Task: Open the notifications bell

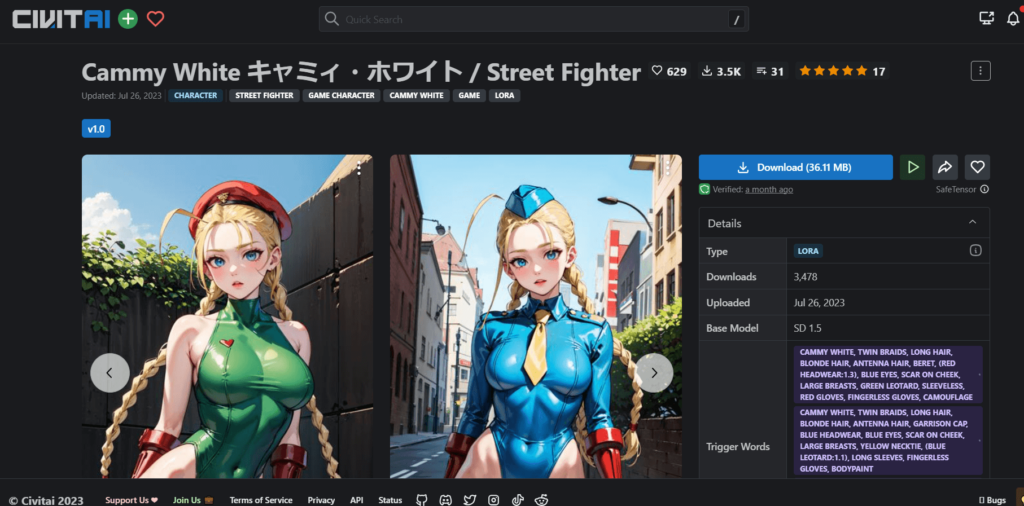Action: pyautogui.click(x=1012, y=19)
